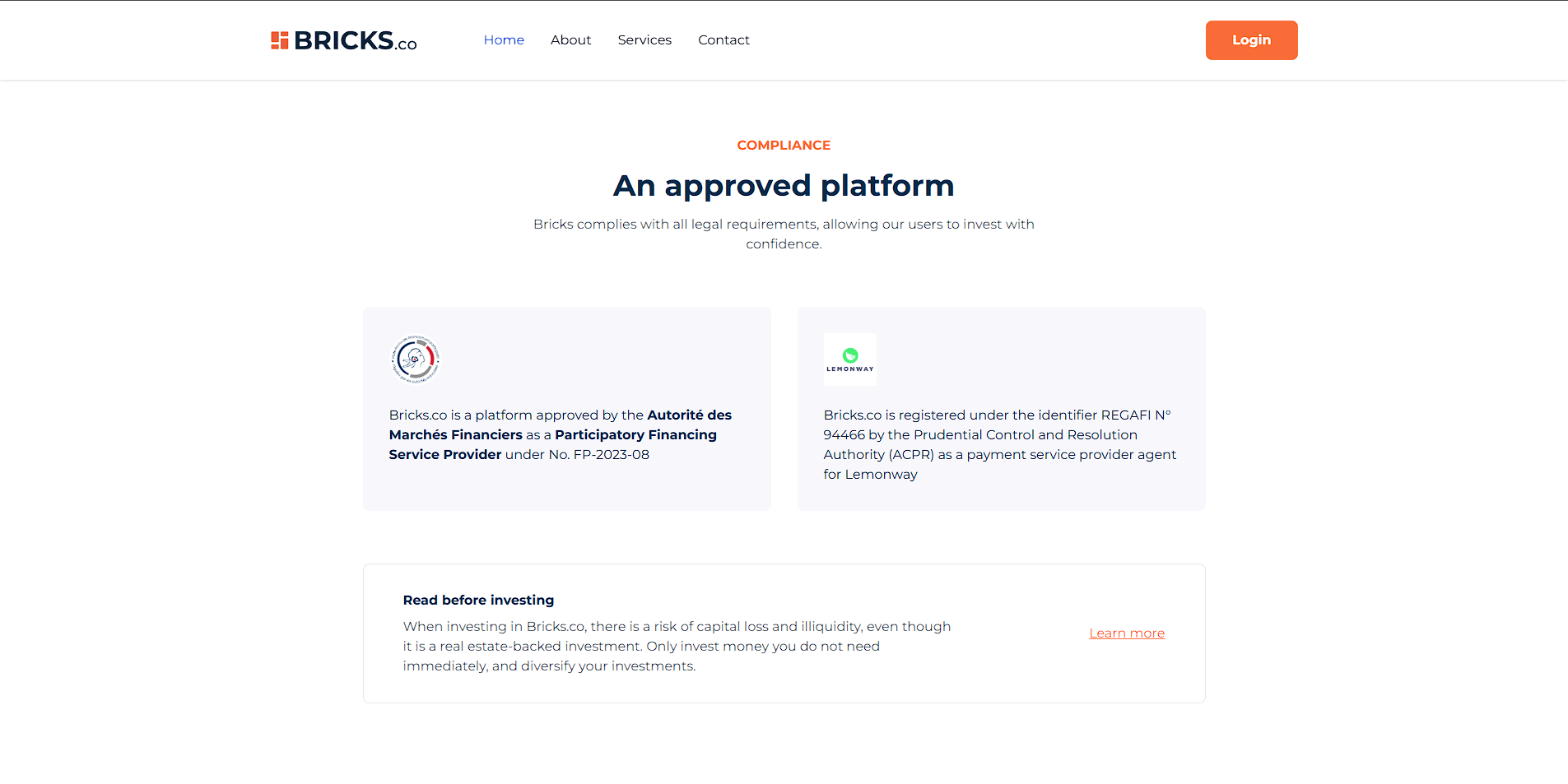
Task: Click the 'Bricks complies with all legal requirements' subtitle
Action: click(784, 234)
